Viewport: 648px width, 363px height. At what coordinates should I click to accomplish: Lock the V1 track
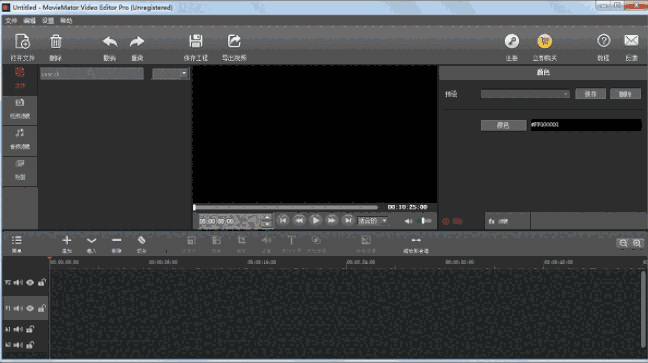[42, 308]
